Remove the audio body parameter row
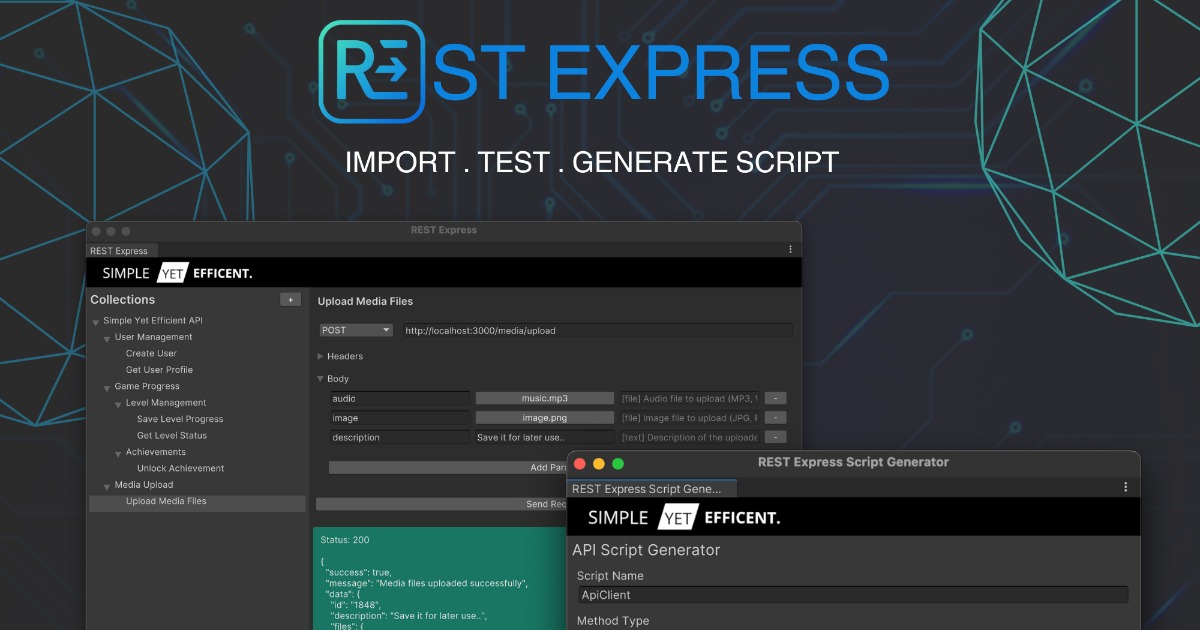The image size is (1200, 630). tap(775, 398)
